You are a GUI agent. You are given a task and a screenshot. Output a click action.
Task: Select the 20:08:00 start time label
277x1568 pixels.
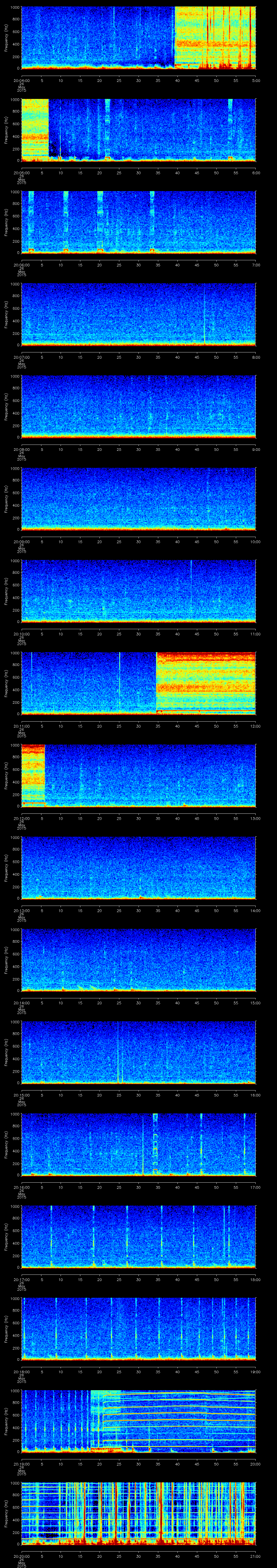coord(21,449)
